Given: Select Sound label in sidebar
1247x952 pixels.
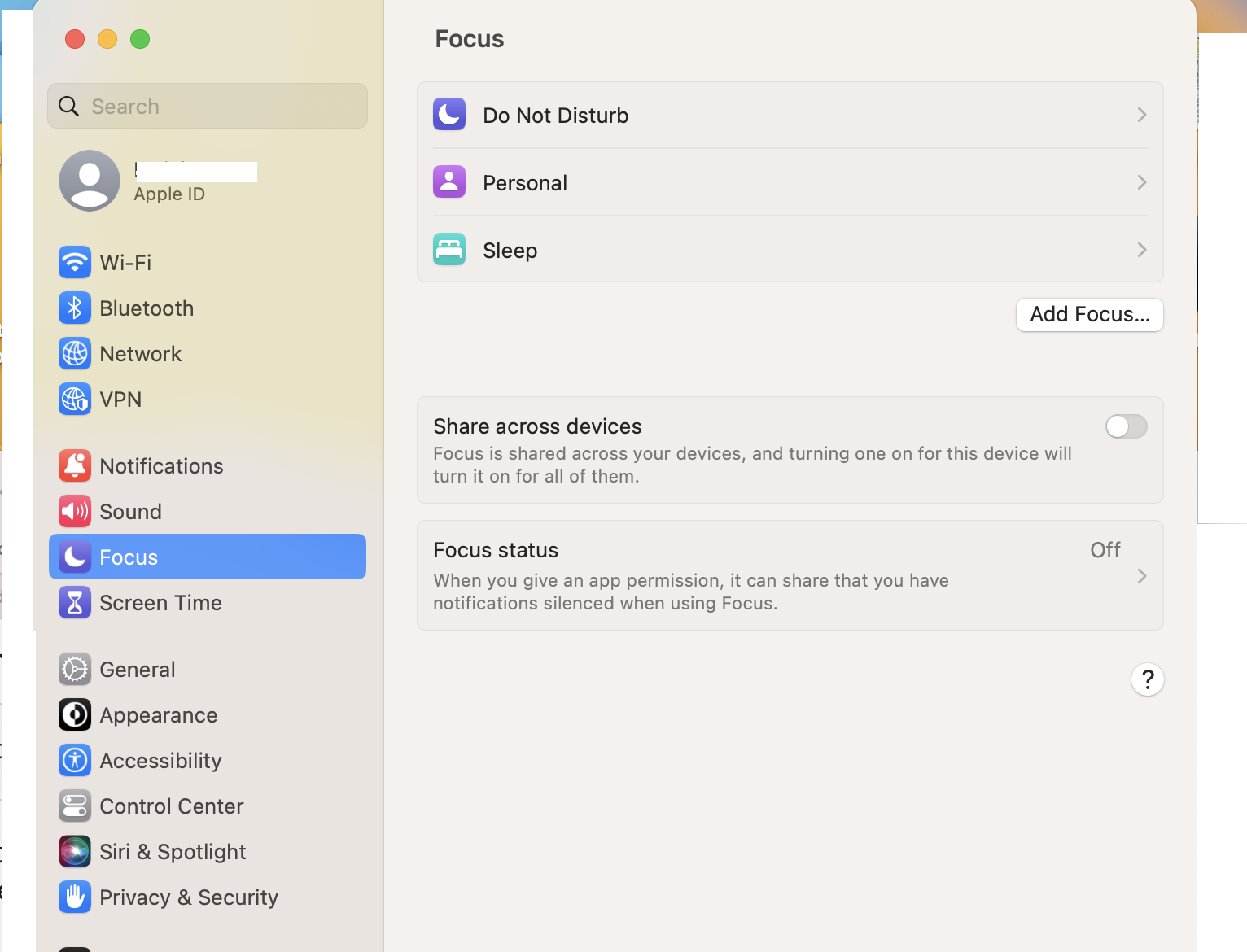Looking at the screenshot, I should click(130, 512).
